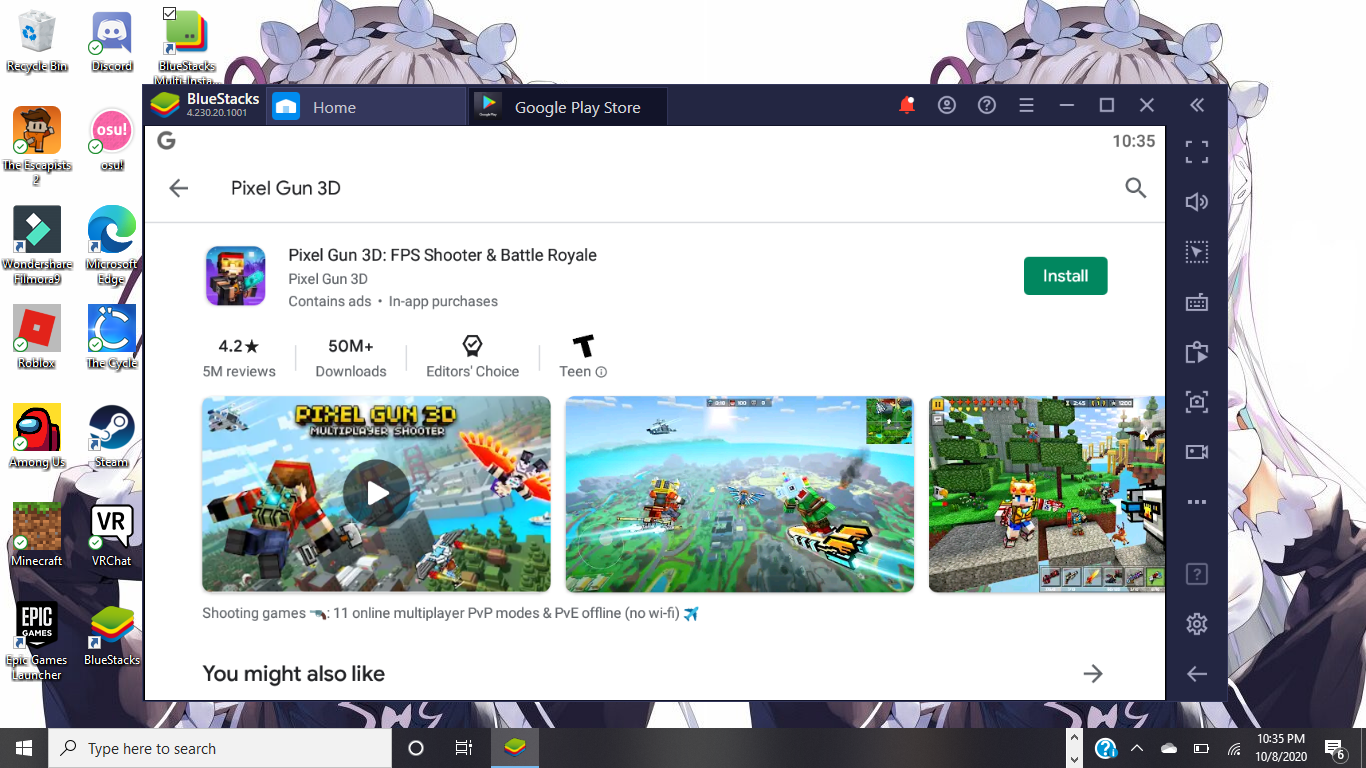Open Task View on the taskbar

[464, 748]
